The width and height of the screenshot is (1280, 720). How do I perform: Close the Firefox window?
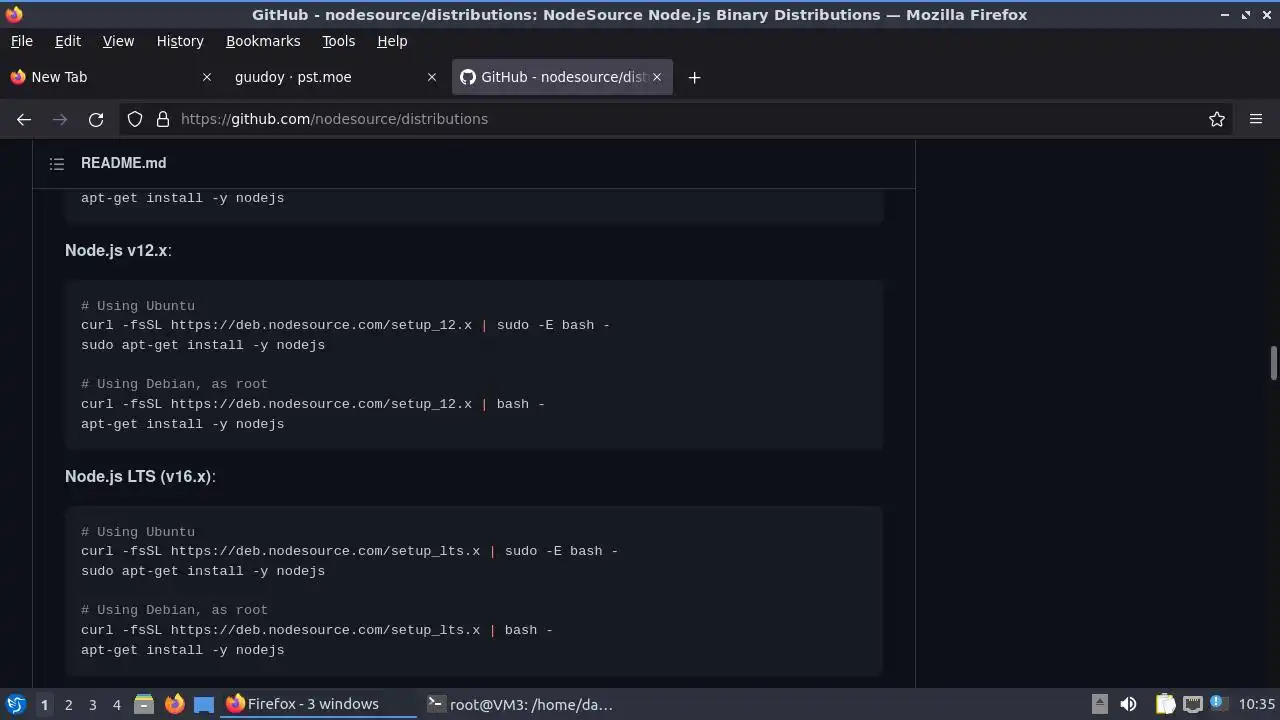pyautogui.click(x=1267, y=15)
